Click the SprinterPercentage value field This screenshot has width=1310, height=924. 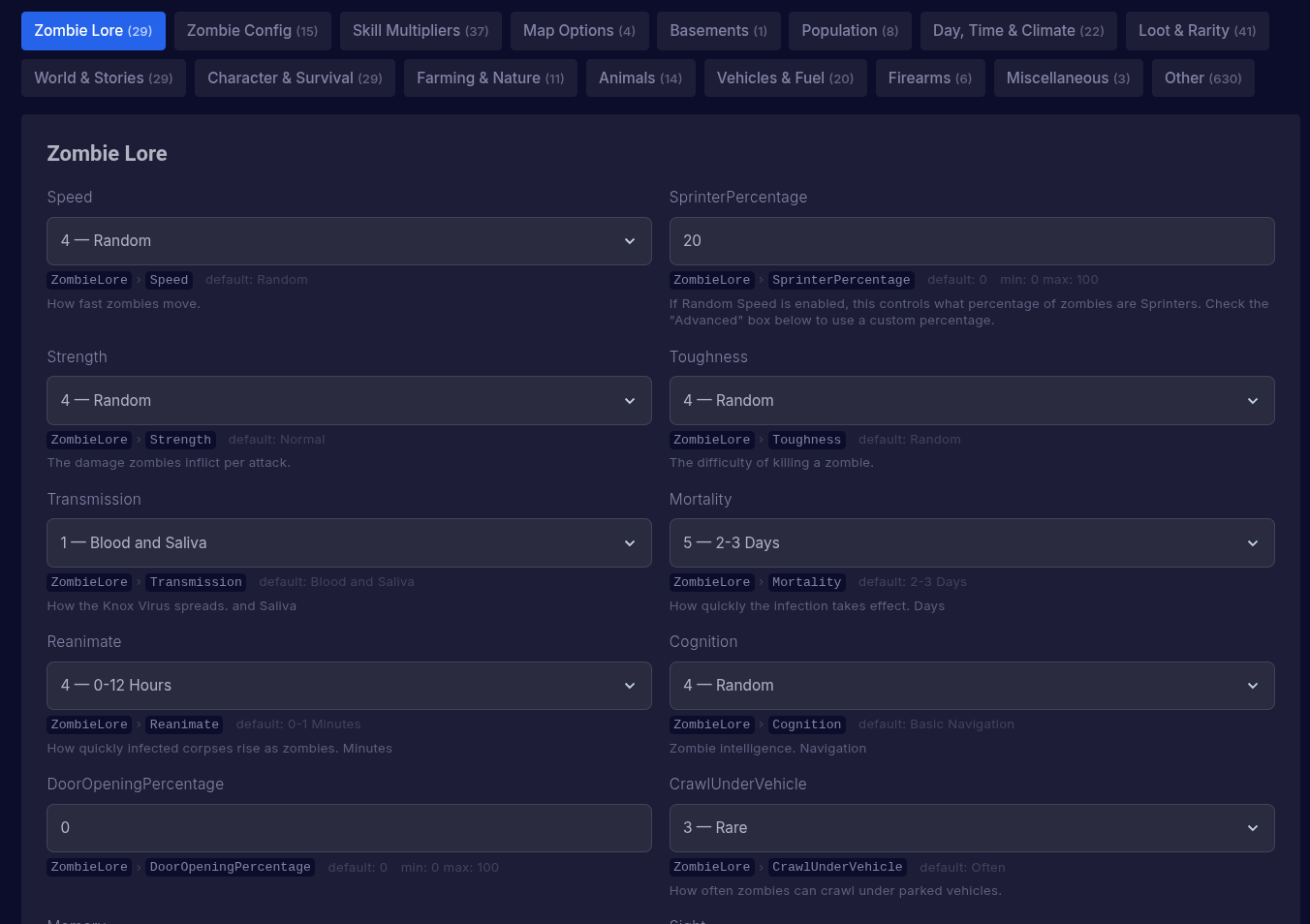(972, 240)
